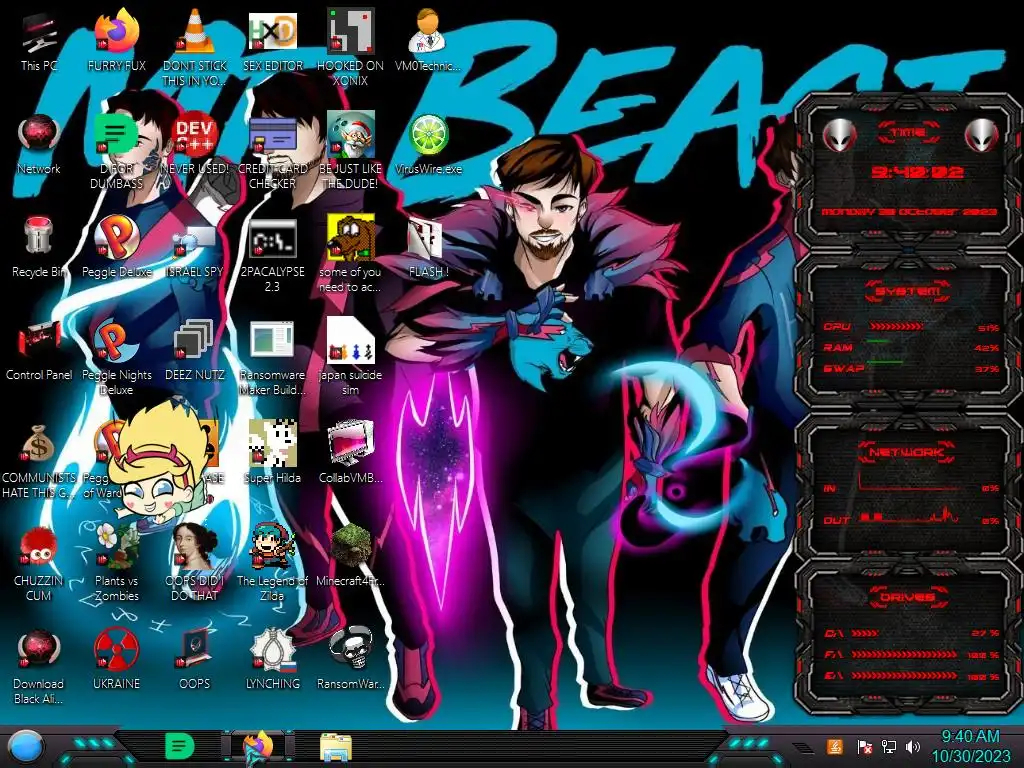Select the OOPS laptop shortcut icon

click(195, 648)
